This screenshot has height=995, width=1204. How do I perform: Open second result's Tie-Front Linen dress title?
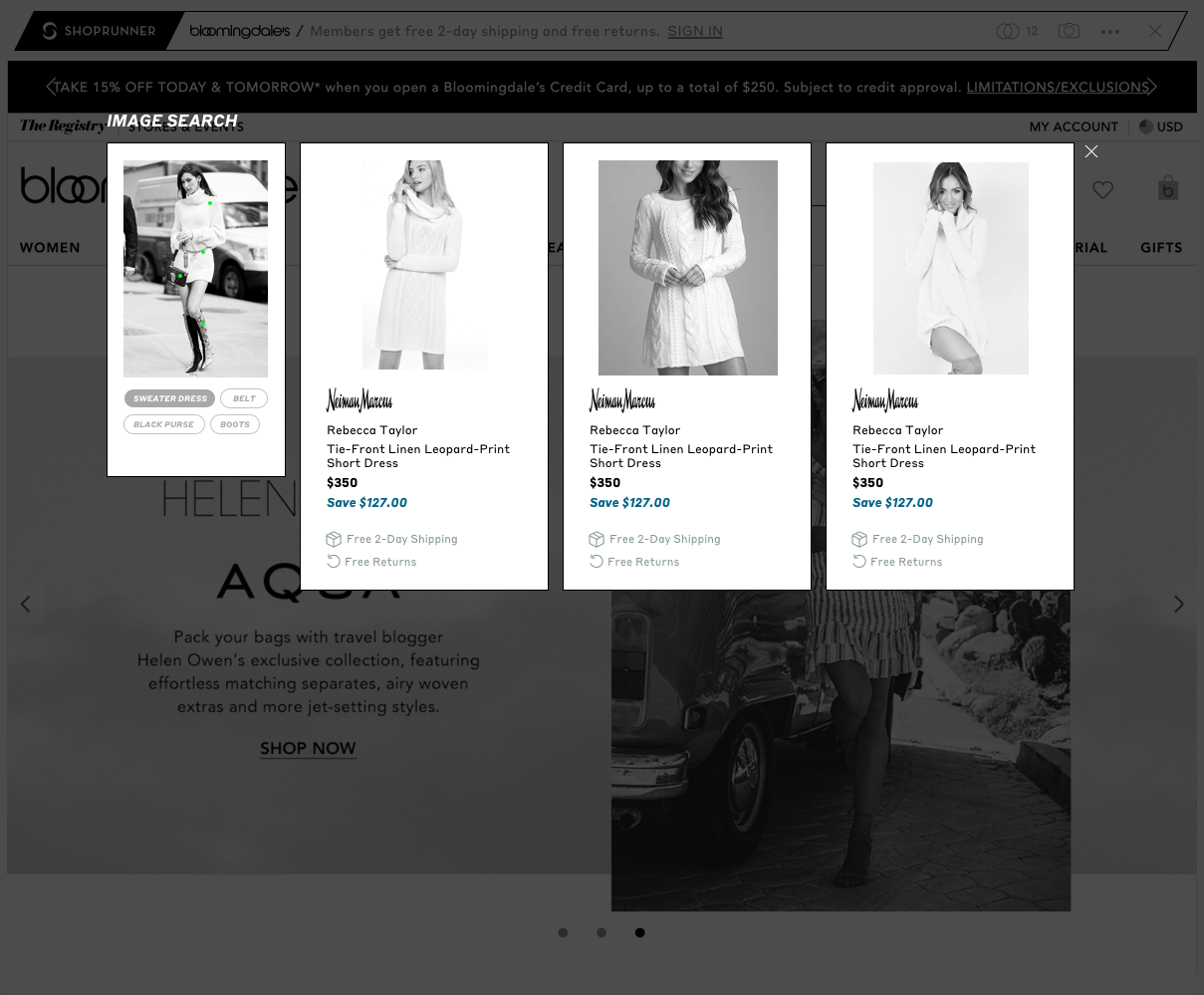point(681,455)
